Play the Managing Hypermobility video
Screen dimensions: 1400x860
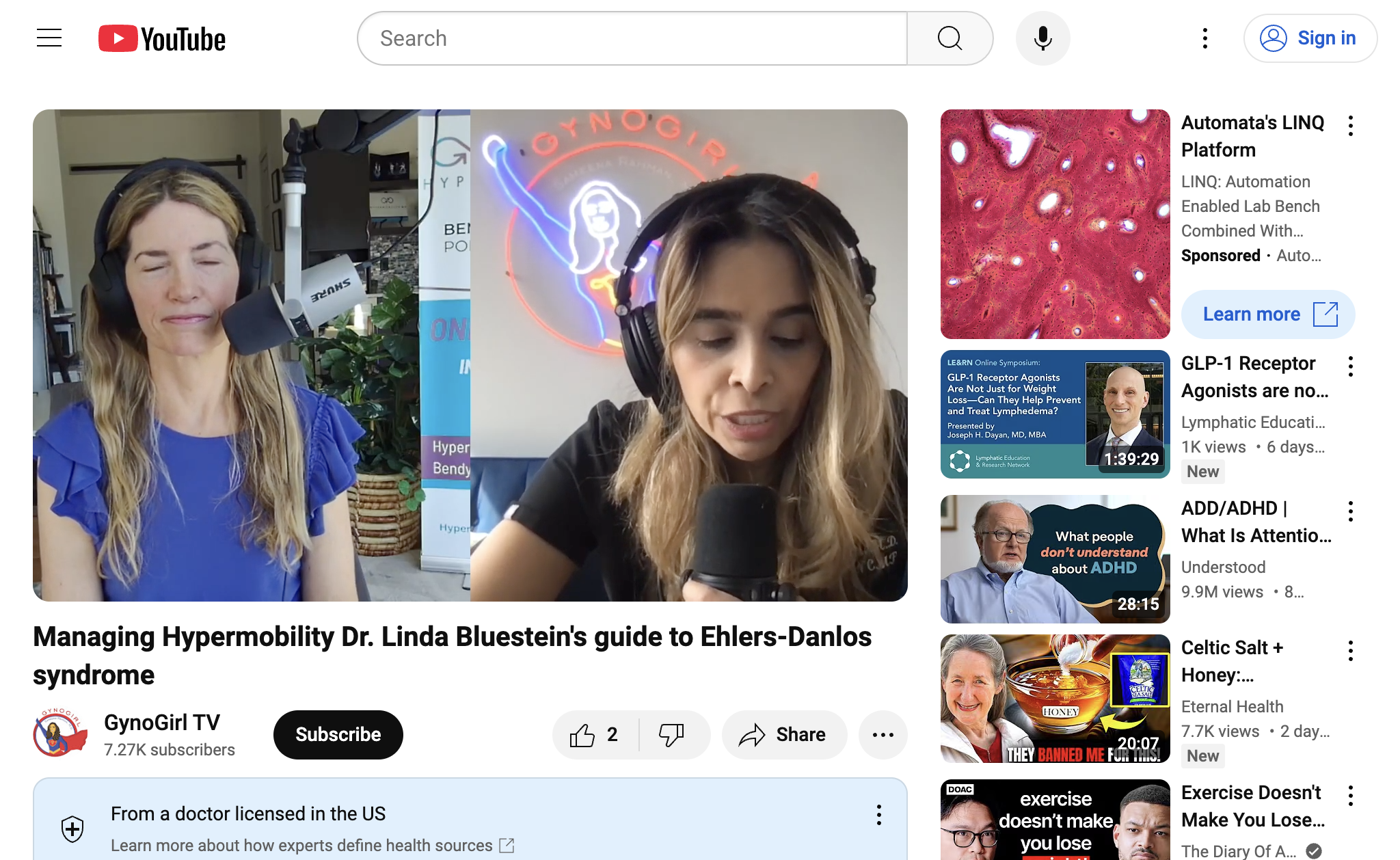click(470, 355)
